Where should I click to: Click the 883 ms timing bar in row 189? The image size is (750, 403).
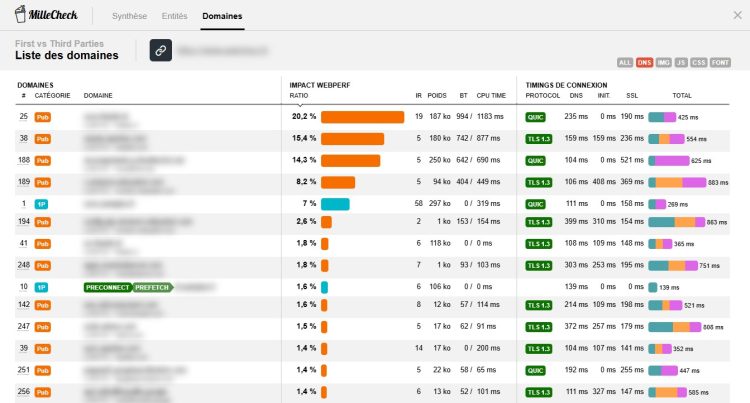[677, 183]
